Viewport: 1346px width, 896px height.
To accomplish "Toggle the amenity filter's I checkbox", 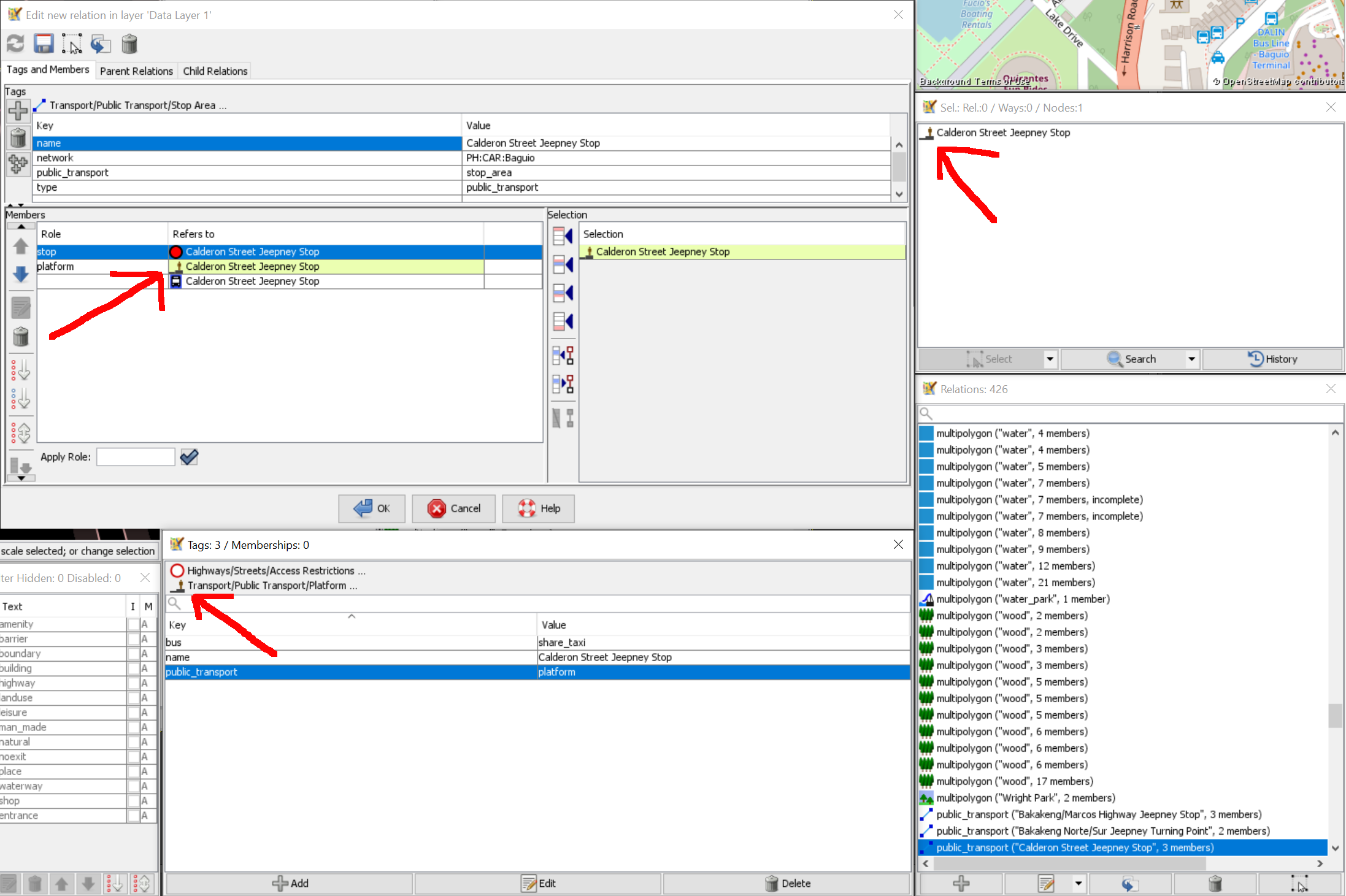I will [133, 624].
